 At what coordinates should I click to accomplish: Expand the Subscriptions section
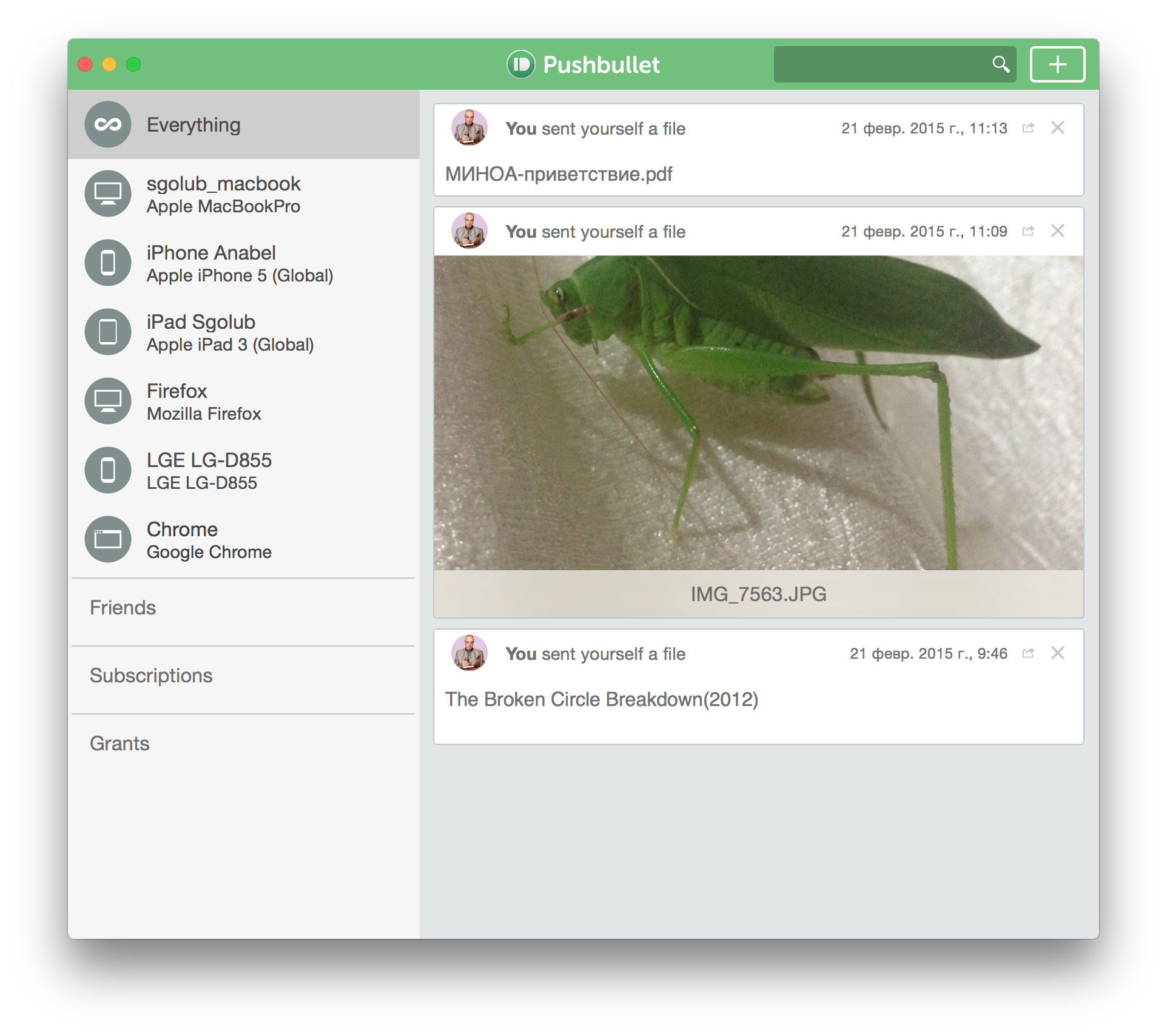coord(151,676)
